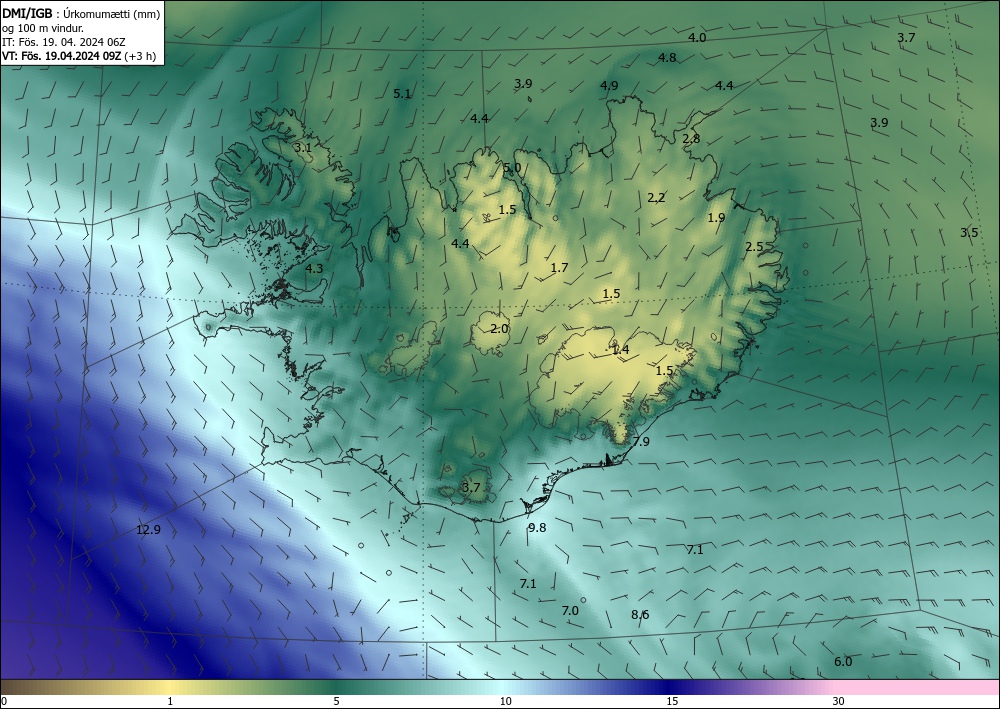Click the 4.9 value off the north coast

coord(609,85)
